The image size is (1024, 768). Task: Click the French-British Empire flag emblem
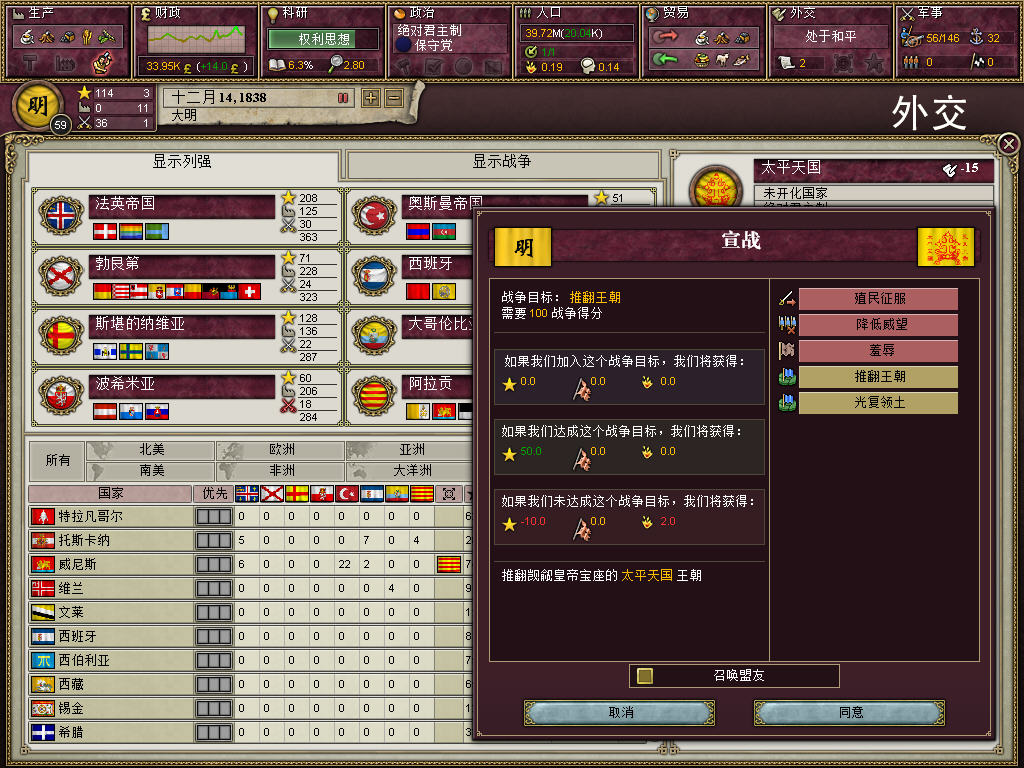click(61, 216)
